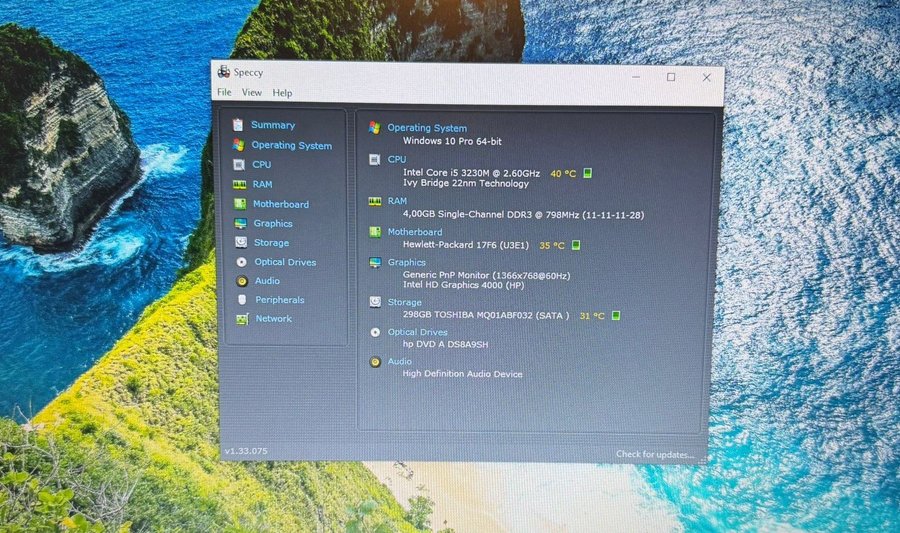
Task: Click Ivy Bridge 22nm Technology text
Action: 465,184
